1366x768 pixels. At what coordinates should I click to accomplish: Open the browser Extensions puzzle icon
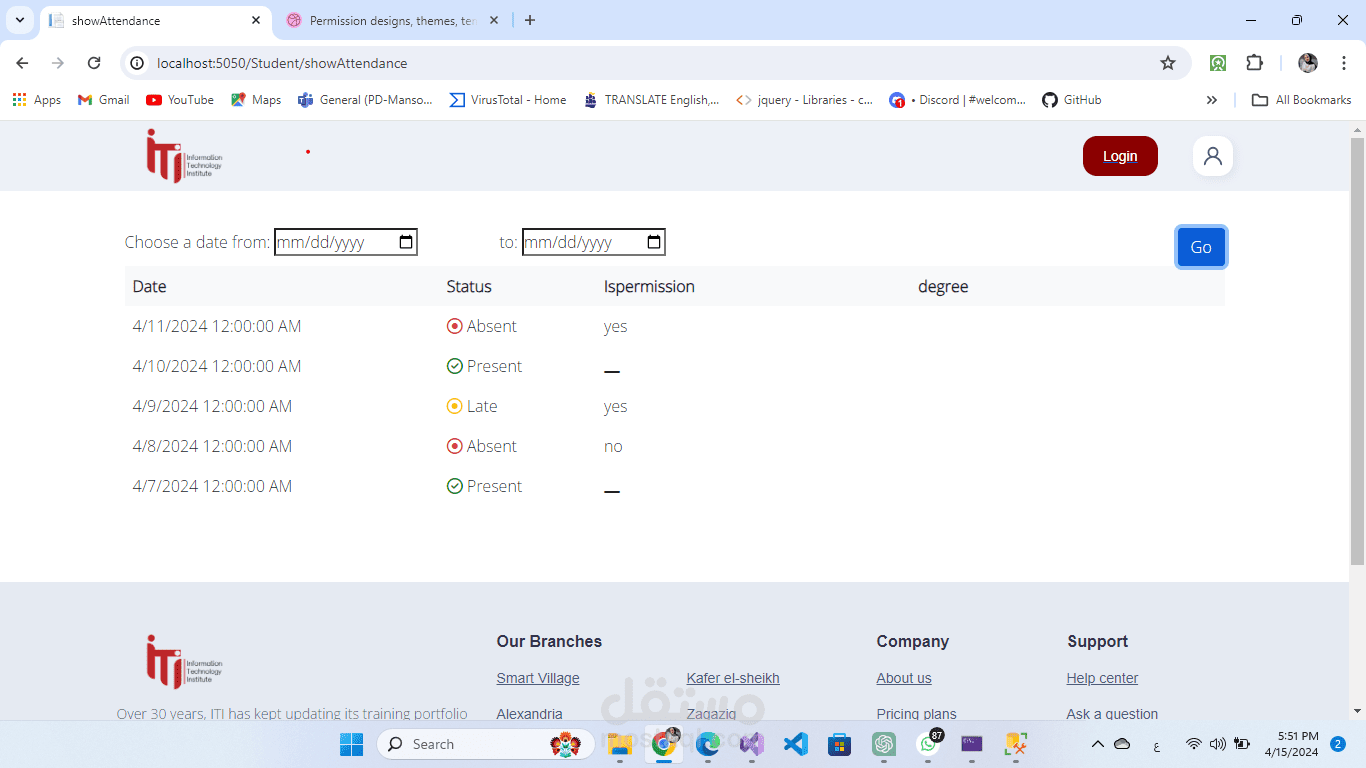tap(1254, 63)
